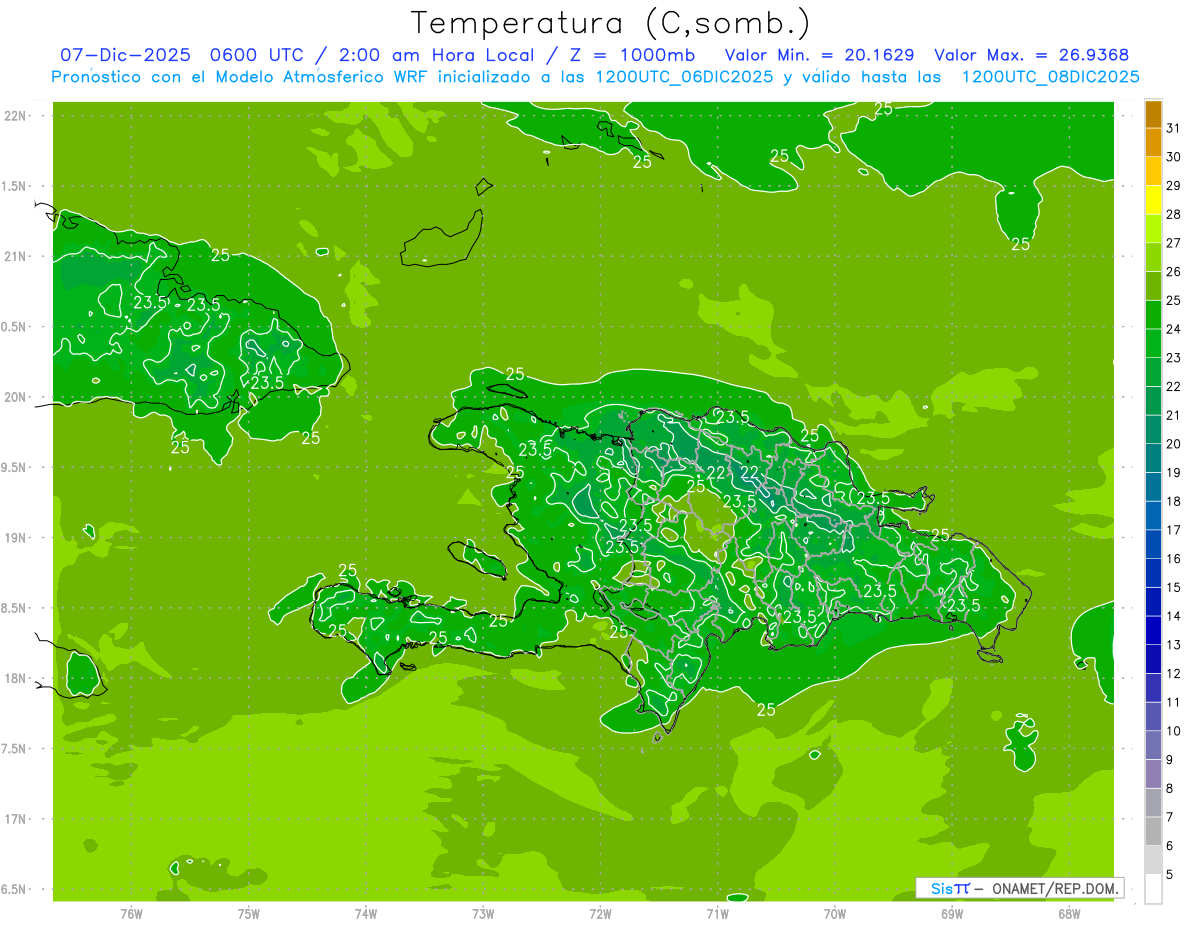1200x927 pixels.
Task: Click the legend value label "5"
Action: click(1170, 875)
